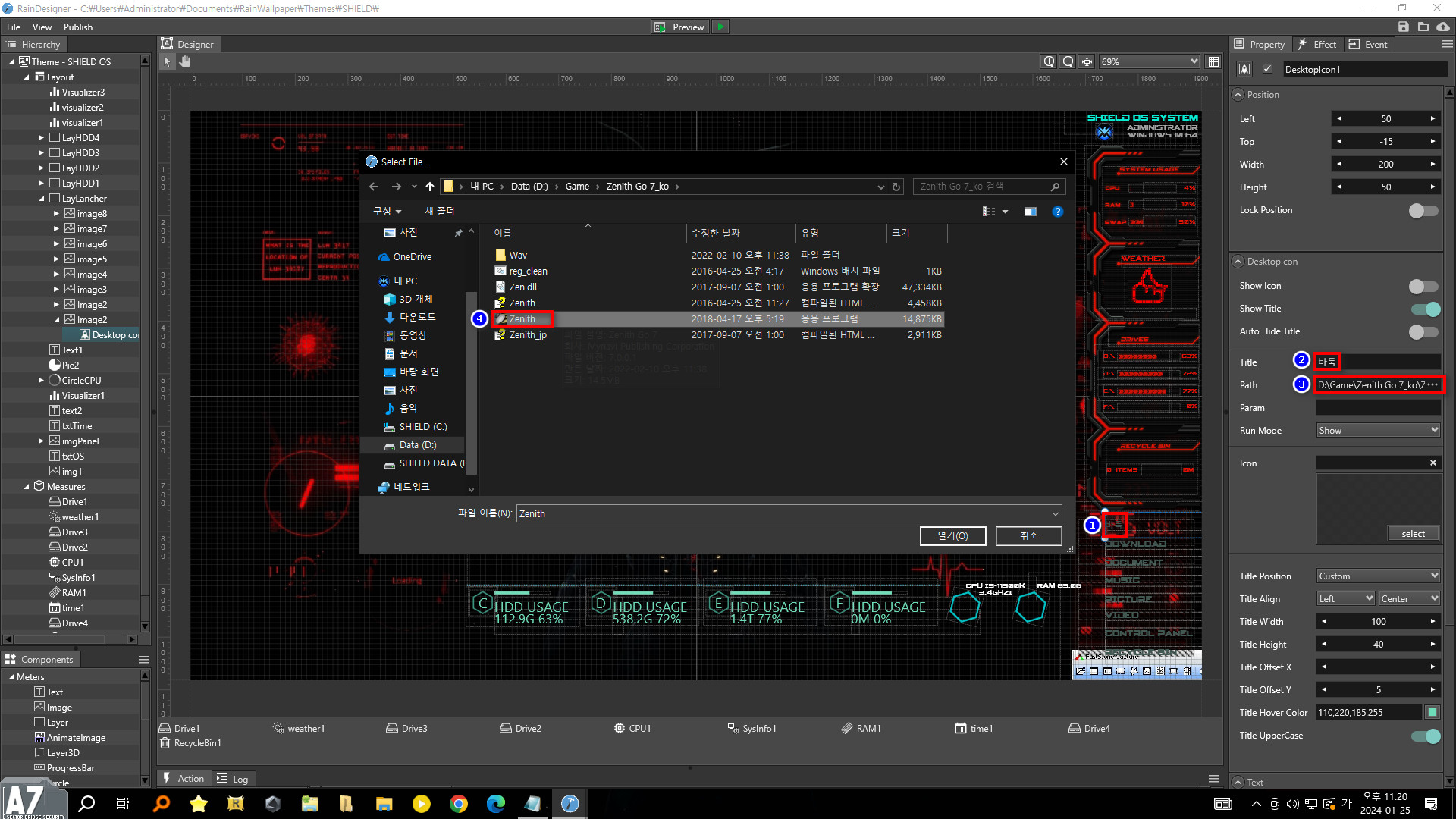Screen dimensions: 1456x819
Task: Collapse the Measures tree node
Action: click(27, 486)
